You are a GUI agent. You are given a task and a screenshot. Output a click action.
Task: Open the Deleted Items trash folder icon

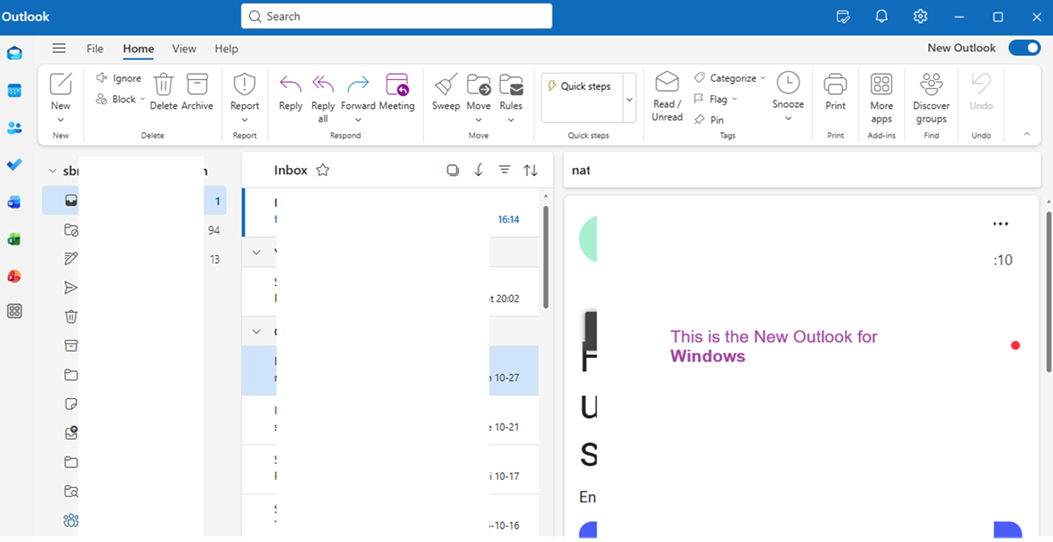[x=71, y=316]
